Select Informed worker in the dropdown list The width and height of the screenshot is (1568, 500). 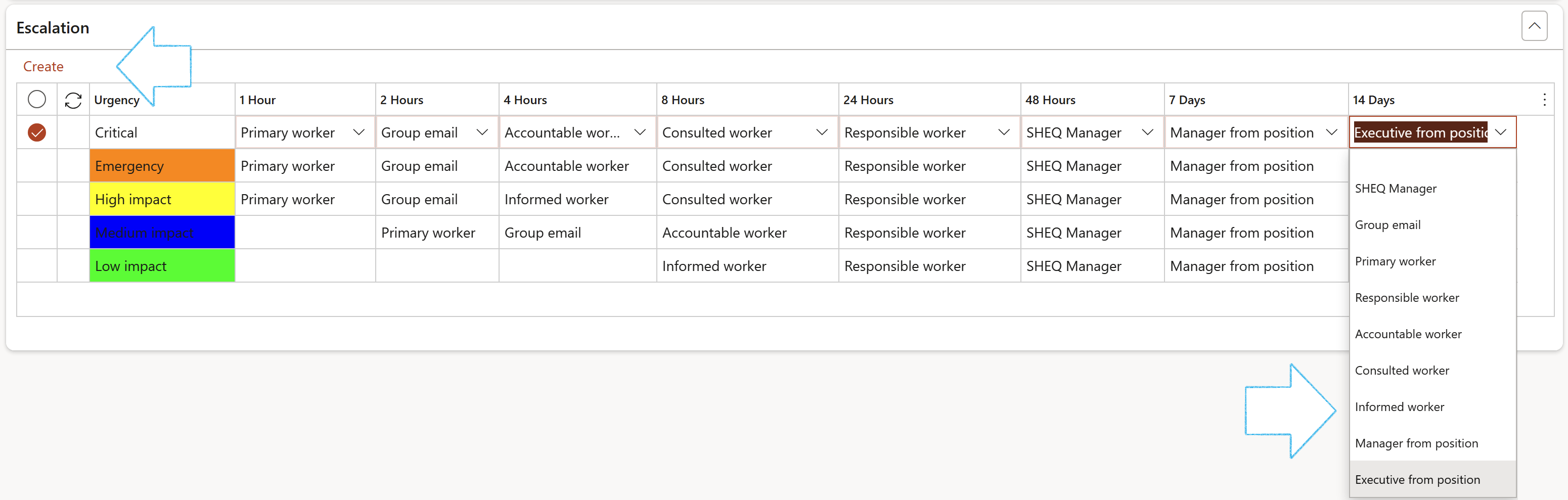coord(1399,407)
